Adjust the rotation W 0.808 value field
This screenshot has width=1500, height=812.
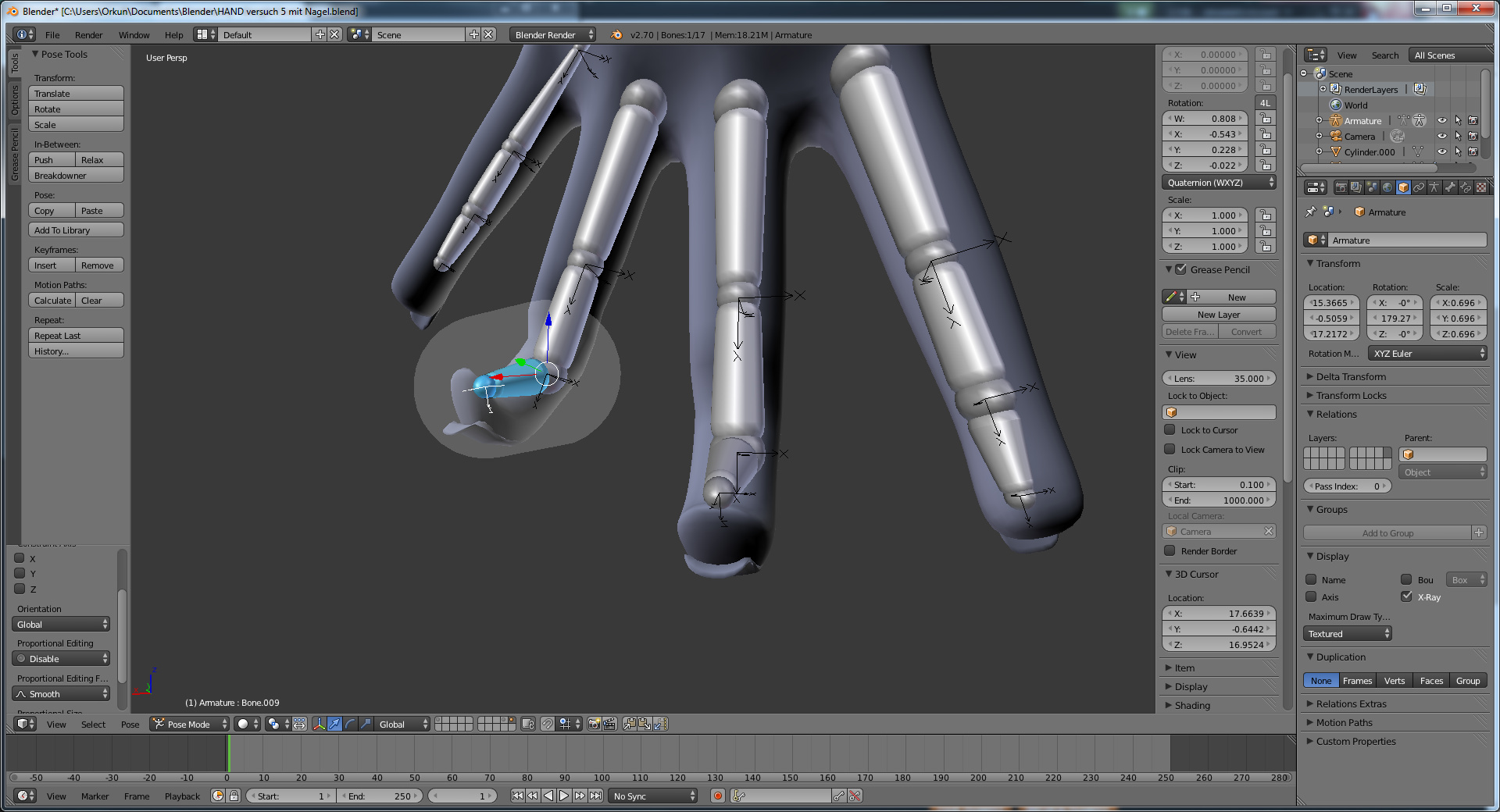pos(1206,118)
